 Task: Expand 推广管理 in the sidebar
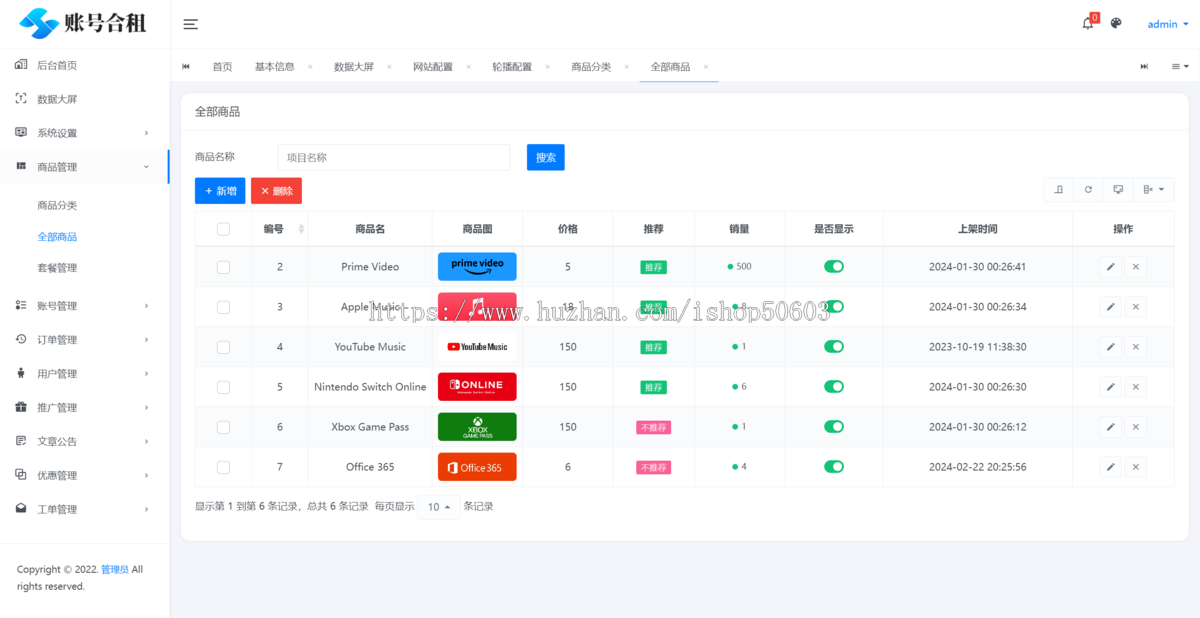coord(84,408)
